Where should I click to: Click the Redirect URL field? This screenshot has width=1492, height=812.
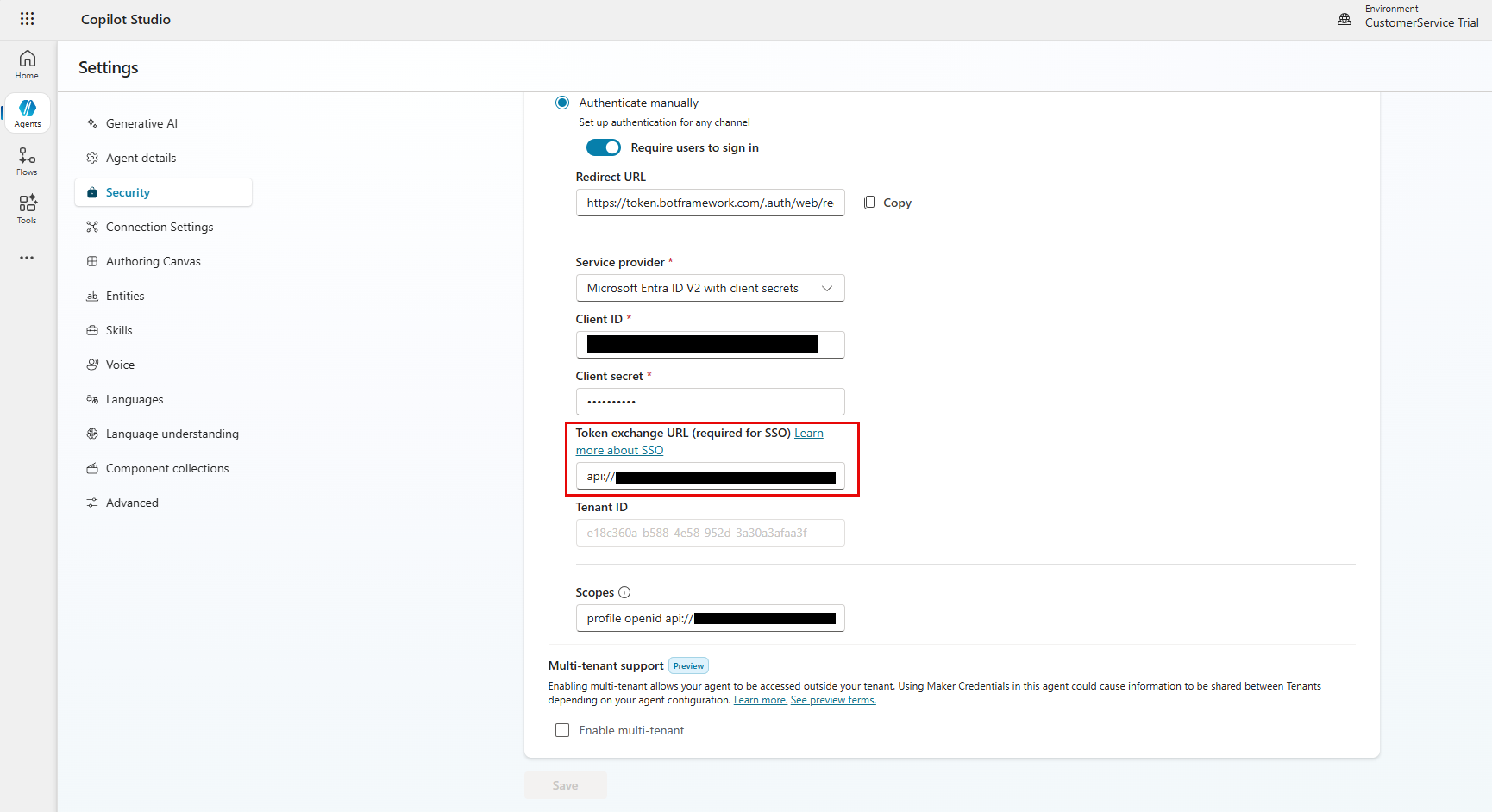point(710,203)
